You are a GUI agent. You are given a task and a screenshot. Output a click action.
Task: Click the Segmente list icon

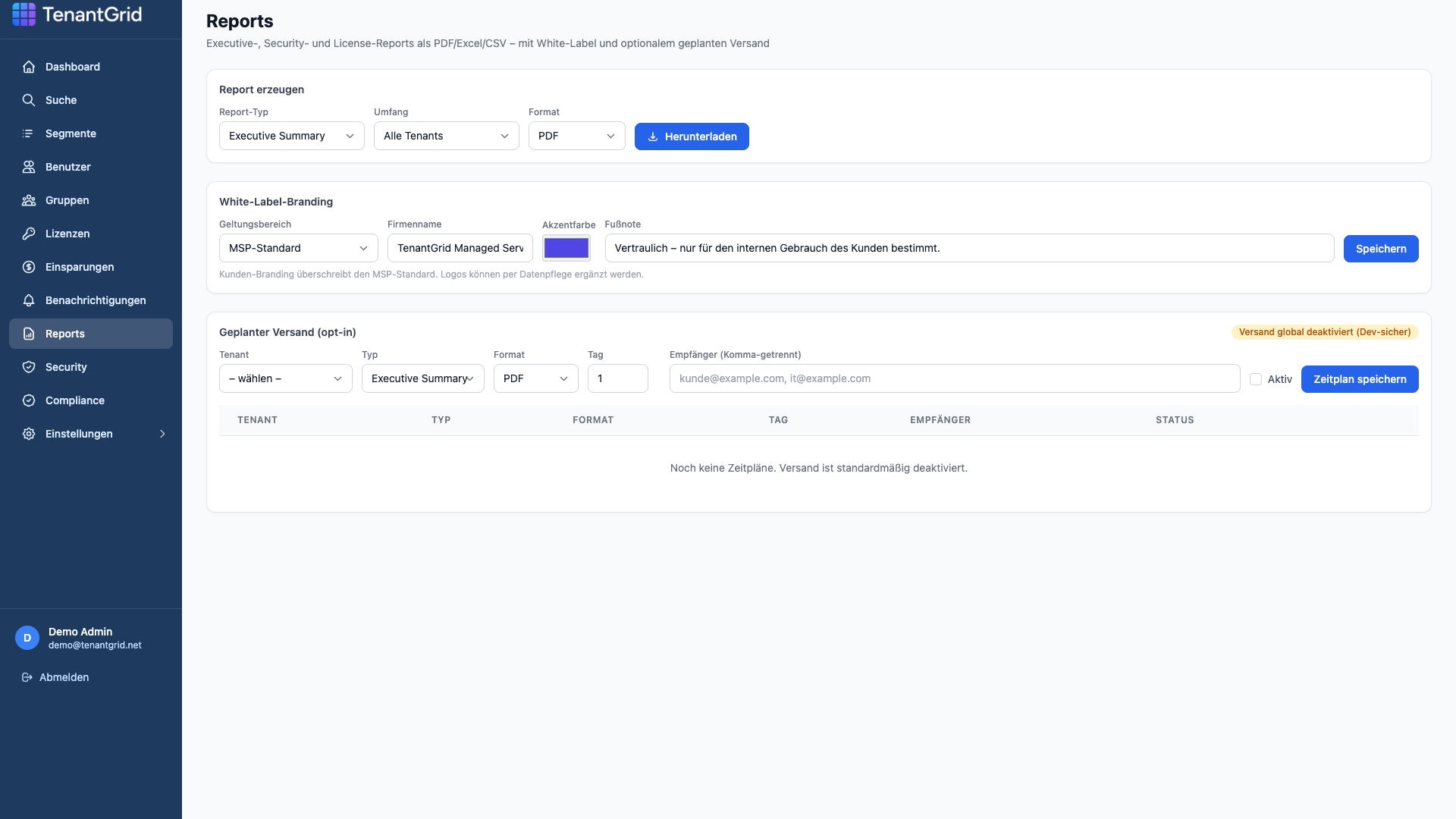pos(29,133)
